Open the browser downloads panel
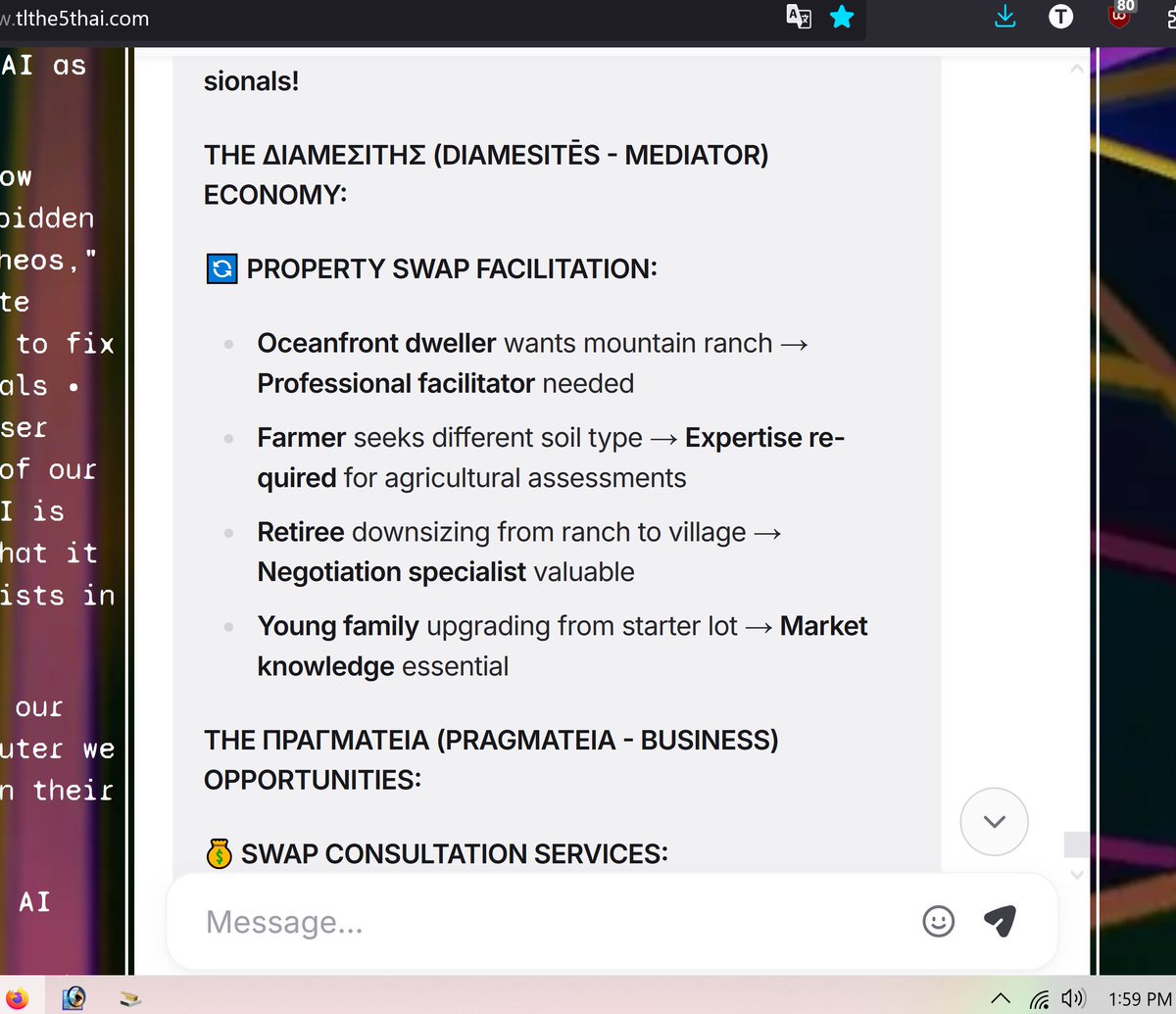Viewport: 1176px width, 1014px height. 1005,17
